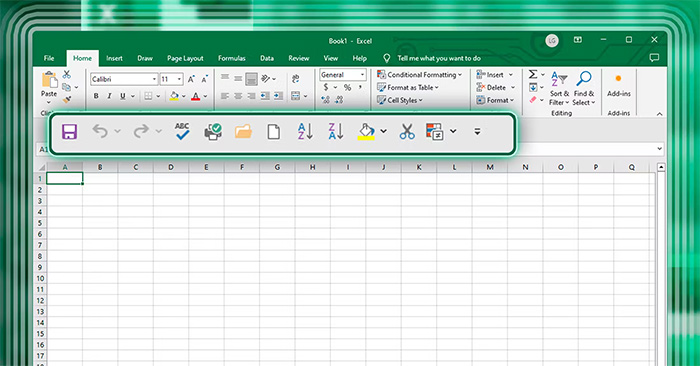Click Decrease Indent icon
Screen dimensions: 700x366
tap(265, 96)
